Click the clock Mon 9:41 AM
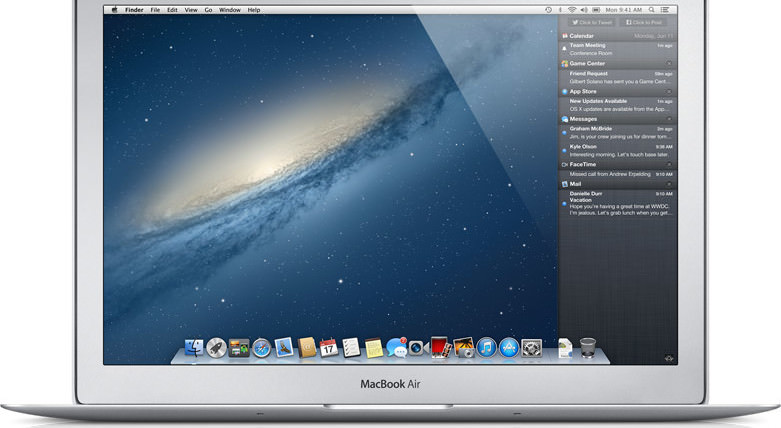The width and height of the screenshot is (781, 428). point(624,9)
